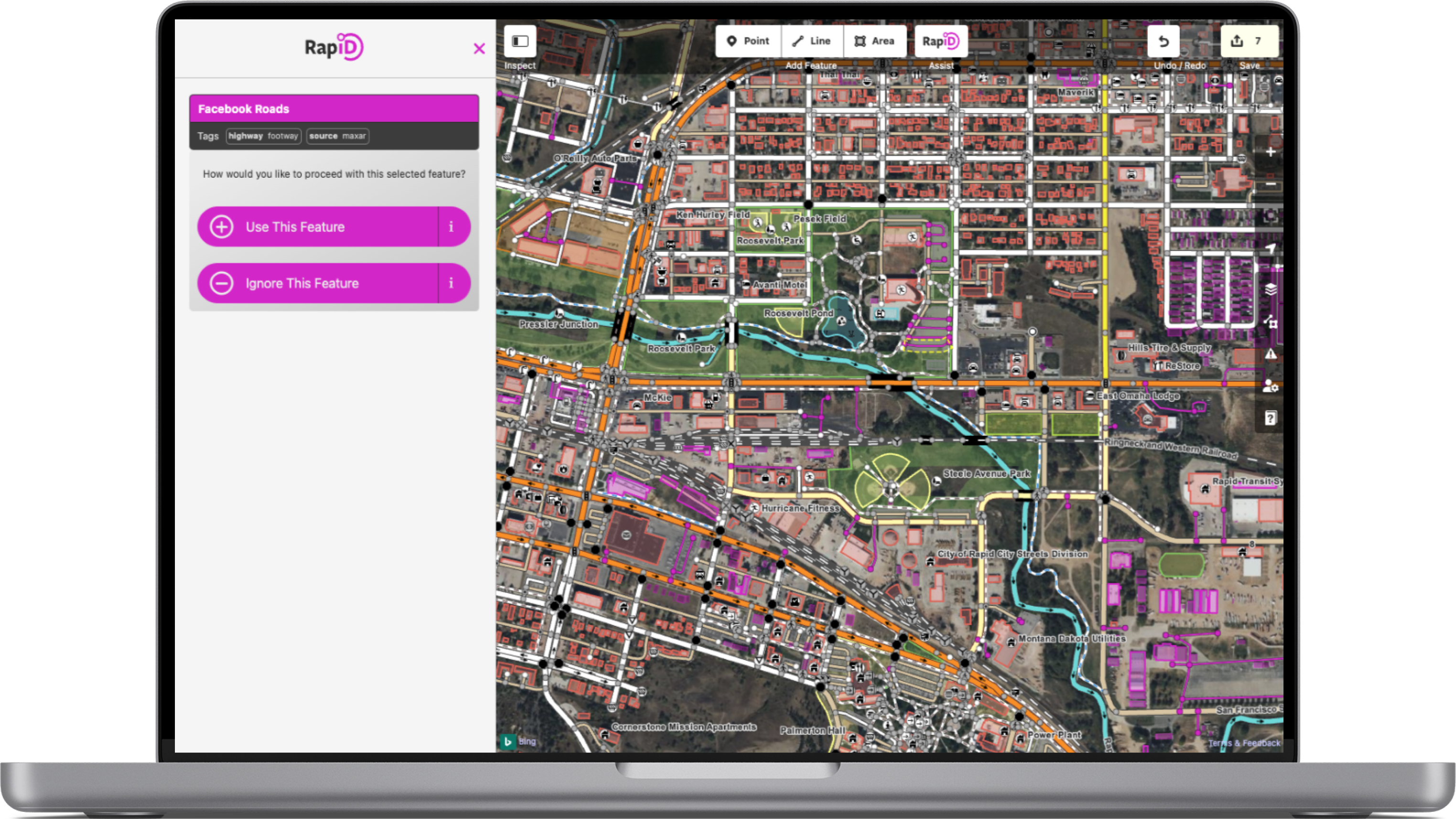Select the Avanti Motel map label
The height and width of the screenshot is (819, 1456).
coord(780,285)
